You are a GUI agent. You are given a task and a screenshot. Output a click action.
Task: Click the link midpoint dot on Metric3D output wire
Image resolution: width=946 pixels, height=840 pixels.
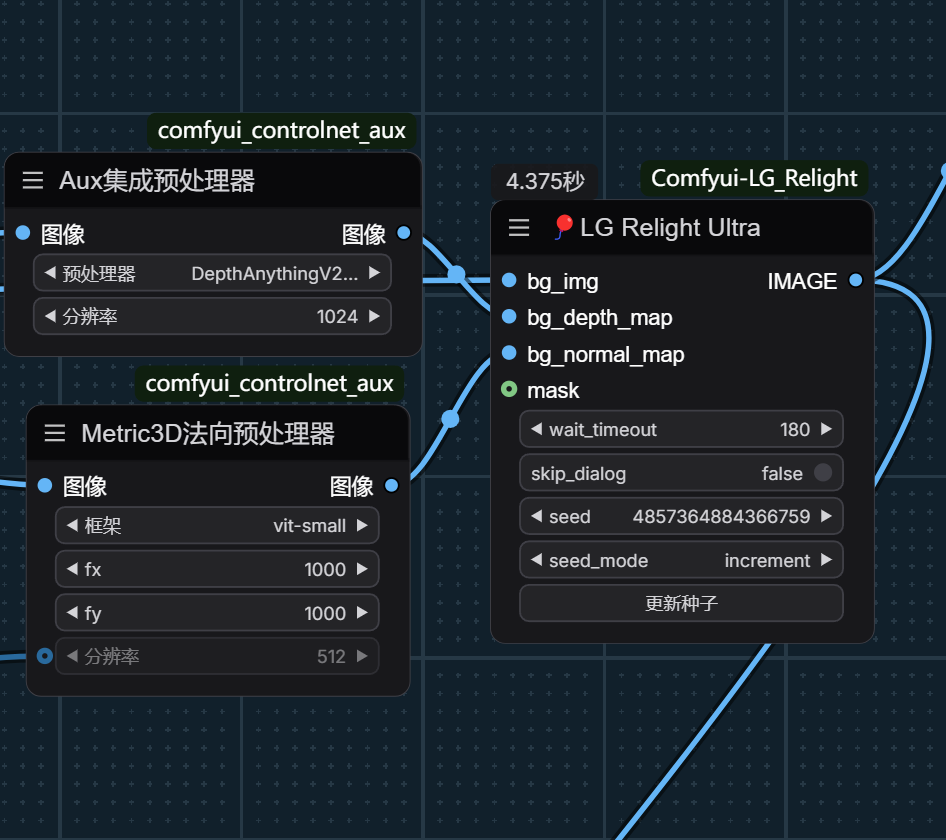click(x=450, y=418)
